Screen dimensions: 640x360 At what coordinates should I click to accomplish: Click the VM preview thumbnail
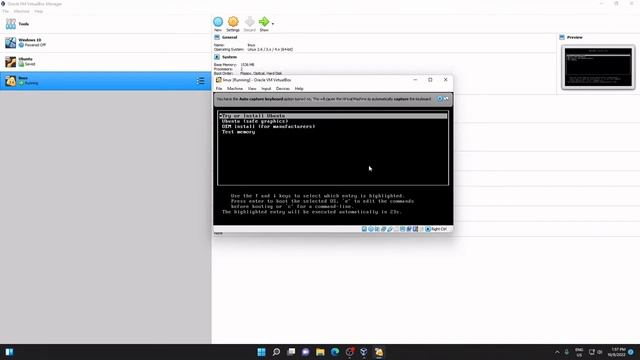point(598,67)
